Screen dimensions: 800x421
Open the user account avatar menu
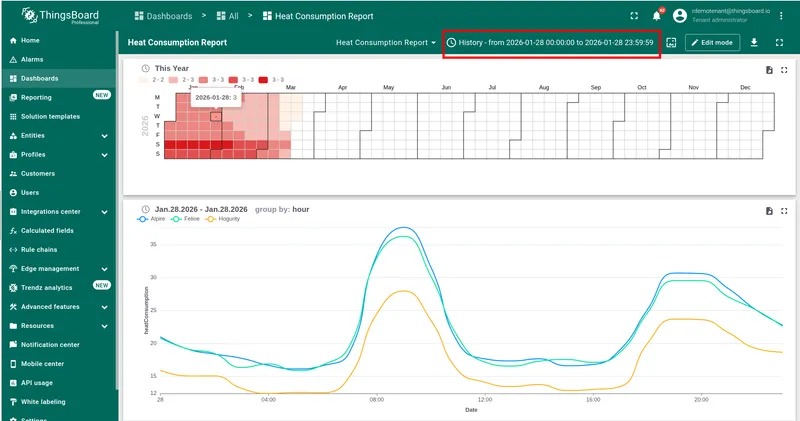(x=680, y=16)
